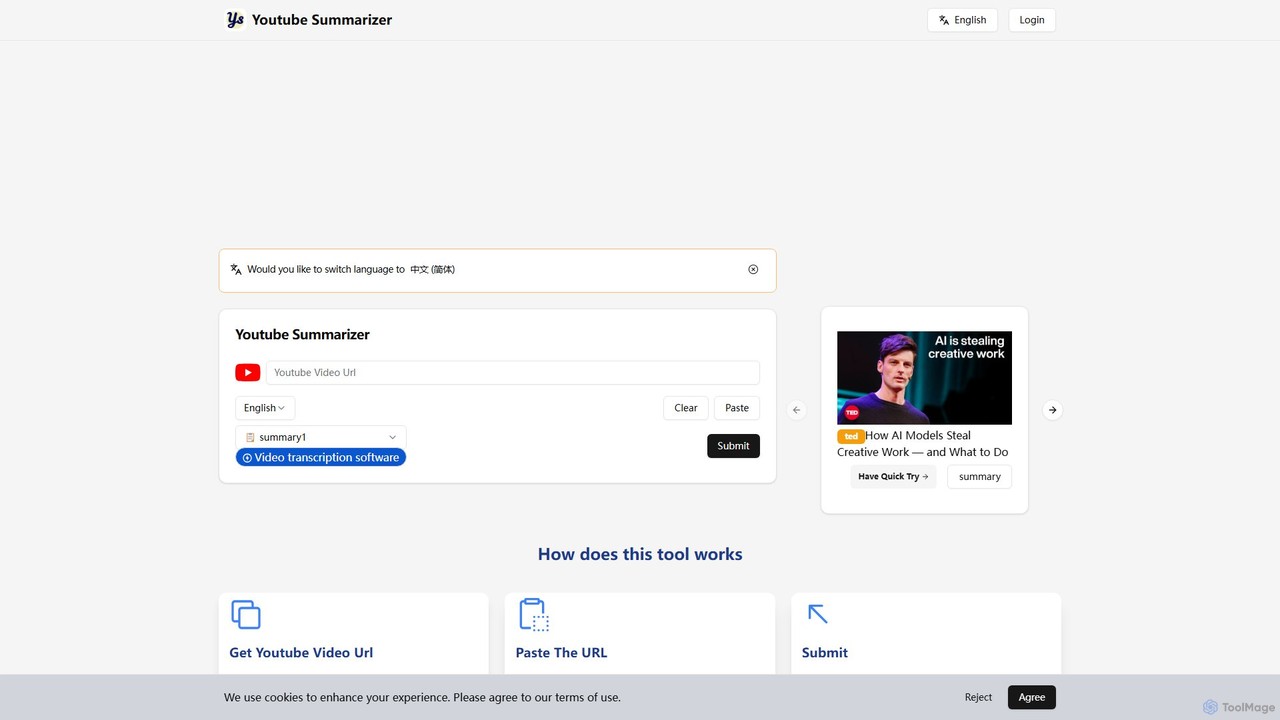
Task: Click the orange ted tag
Action: (851, 436)
